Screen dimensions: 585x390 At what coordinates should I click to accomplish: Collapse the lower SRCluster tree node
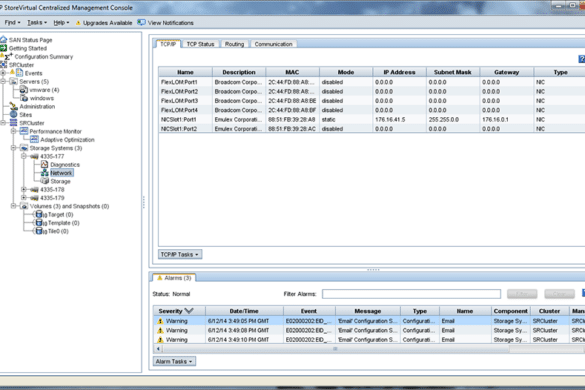[3, 123]
